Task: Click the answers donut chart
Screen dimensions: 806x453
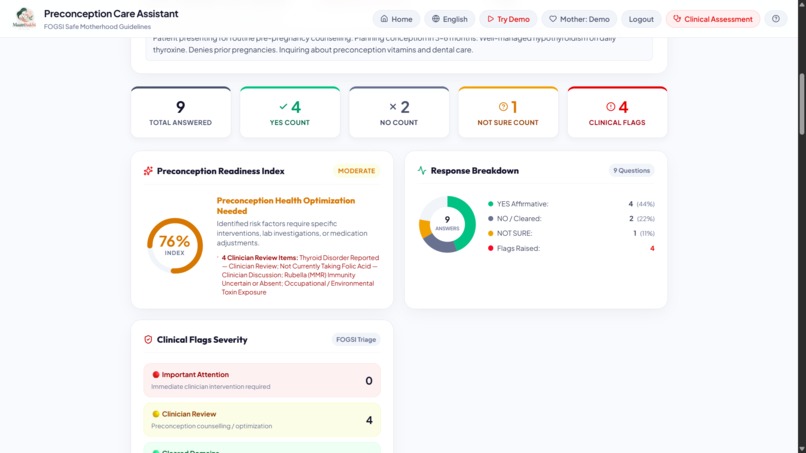Action: 447,224
